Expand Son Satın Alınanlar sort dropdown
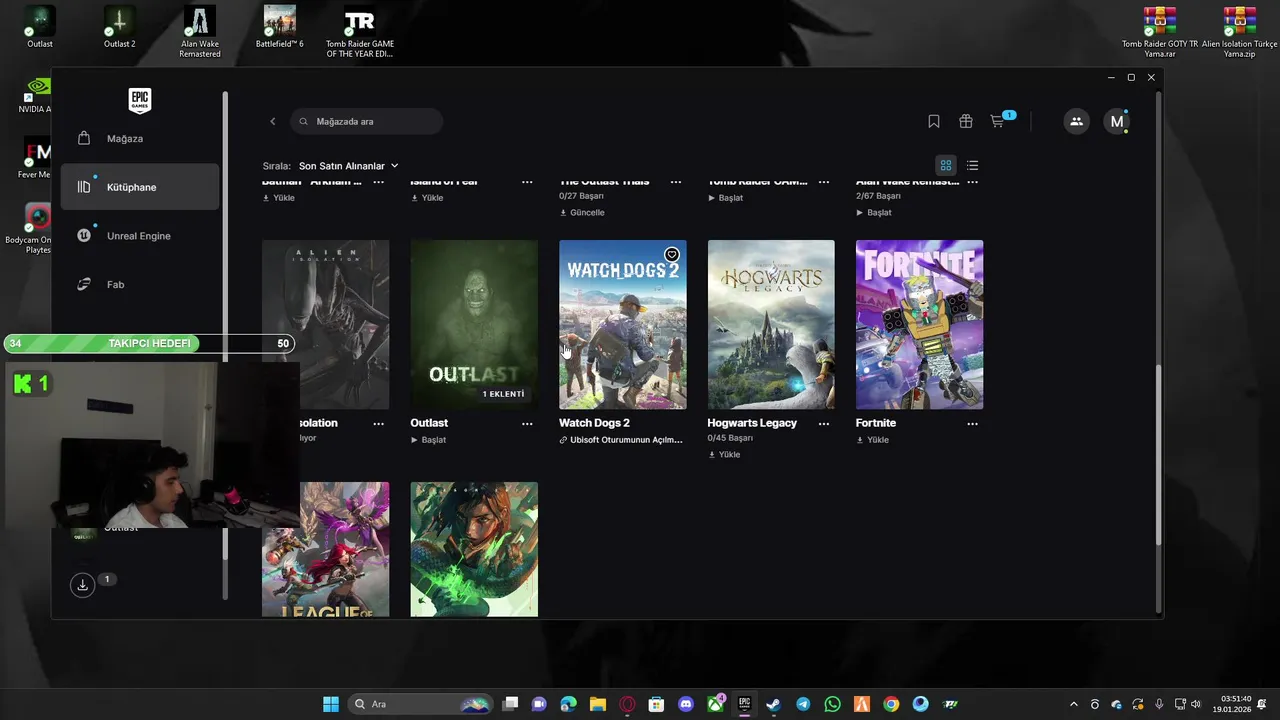Viewport: 1280px width, 720px height. click(x=349, y=166)
